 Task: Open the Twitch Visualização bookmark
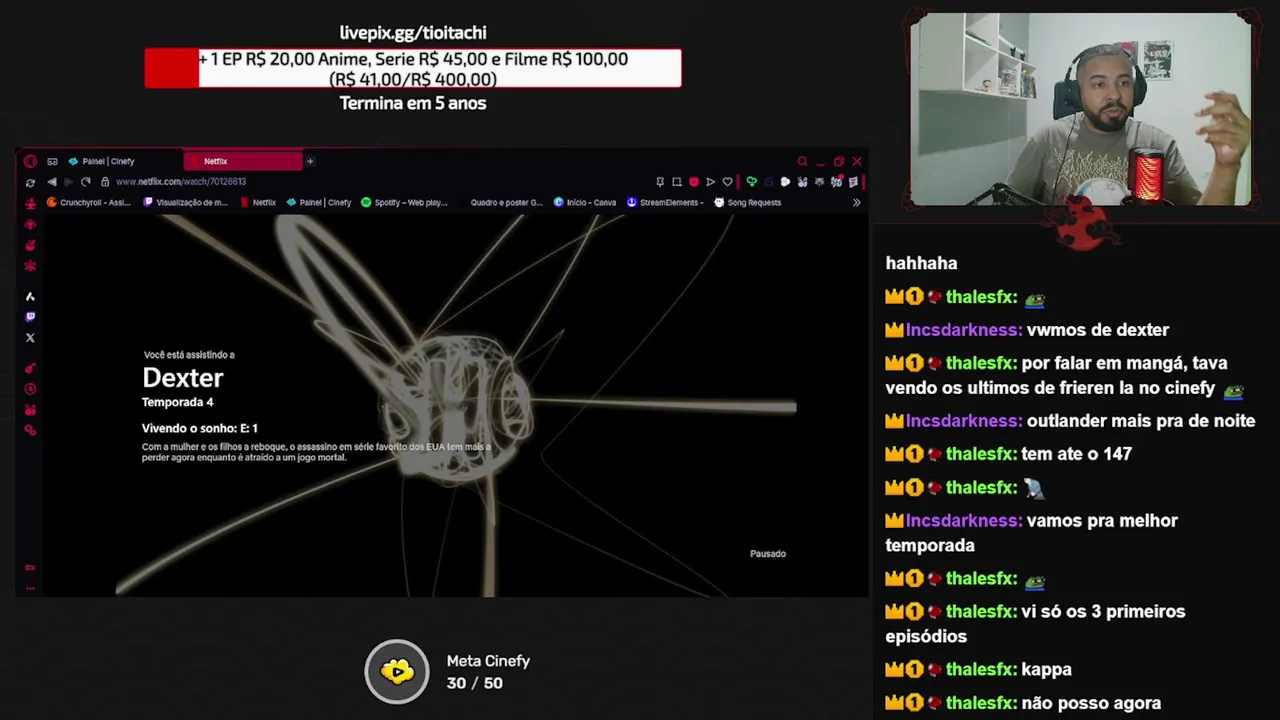(186, 202)
